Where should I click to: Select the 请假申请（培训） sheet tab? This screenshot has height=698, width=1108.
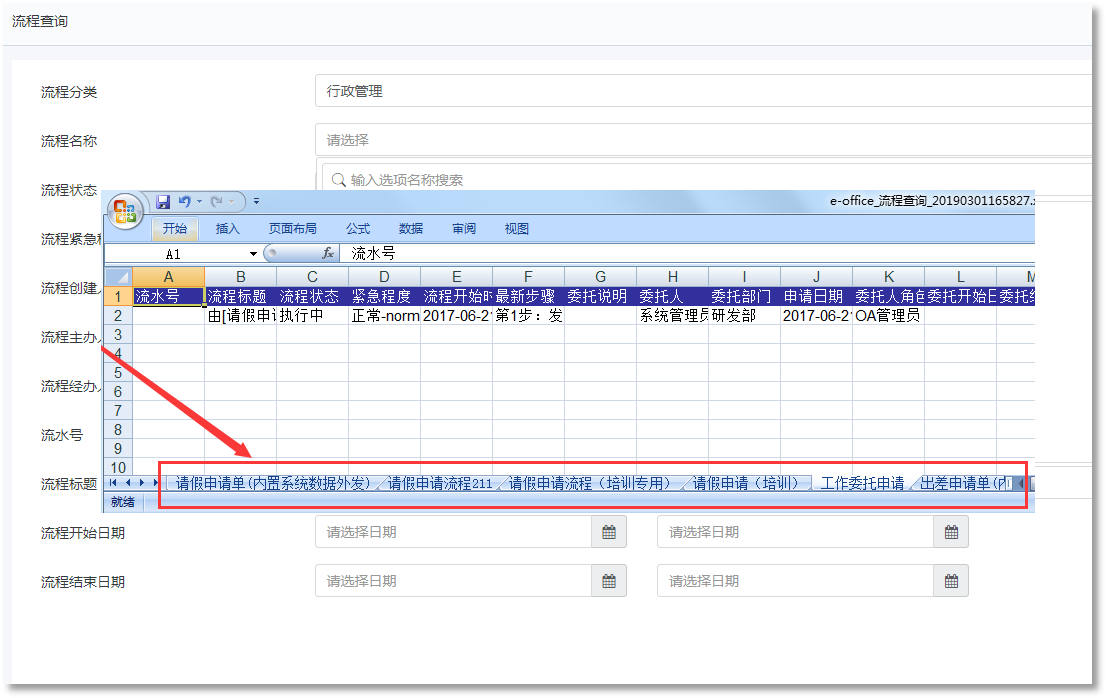point(746,483)
